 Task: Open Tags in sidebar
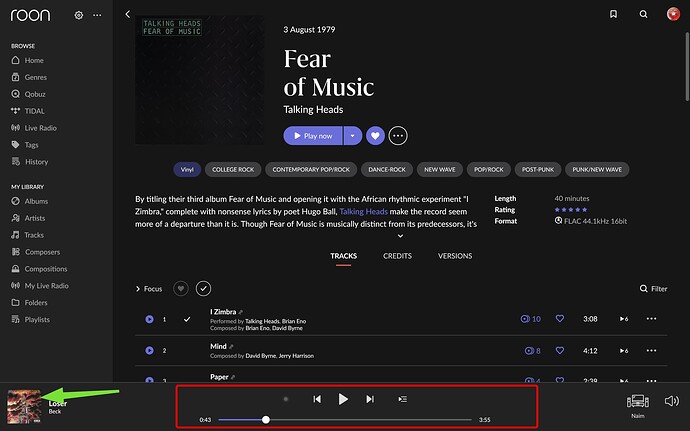(25, 145)
